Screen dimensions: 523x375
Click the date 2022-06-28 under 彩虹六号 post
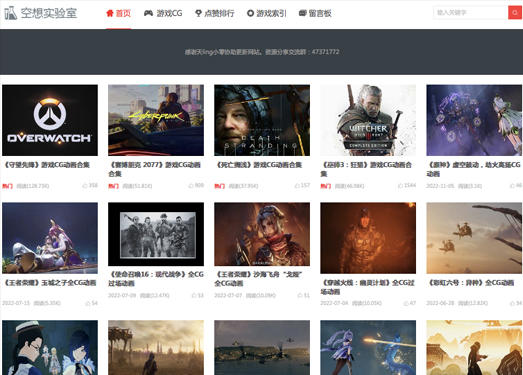click(x=440, y=303)
